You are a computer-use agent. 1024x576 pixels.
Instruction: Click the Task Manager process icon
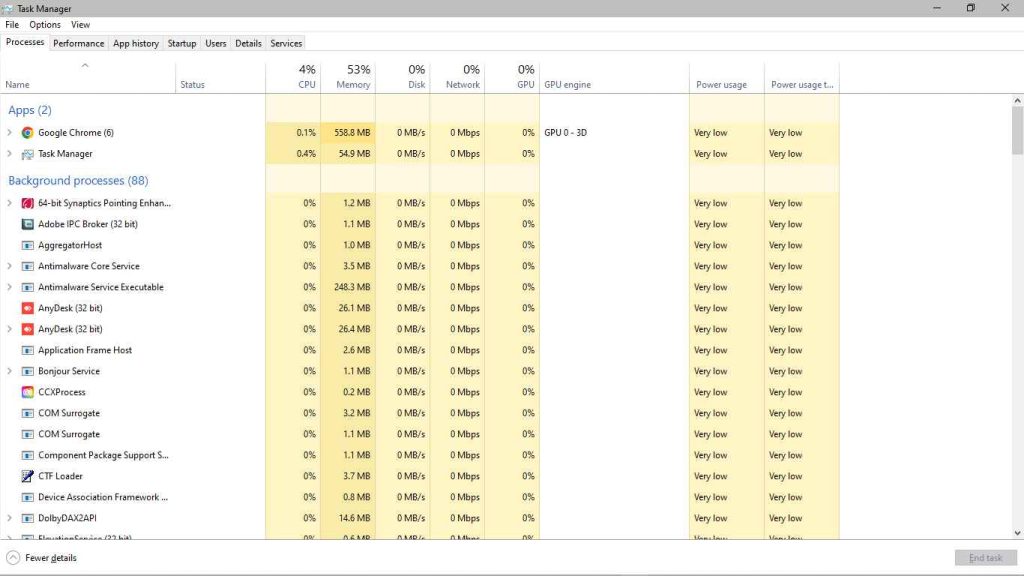[27, 154]
